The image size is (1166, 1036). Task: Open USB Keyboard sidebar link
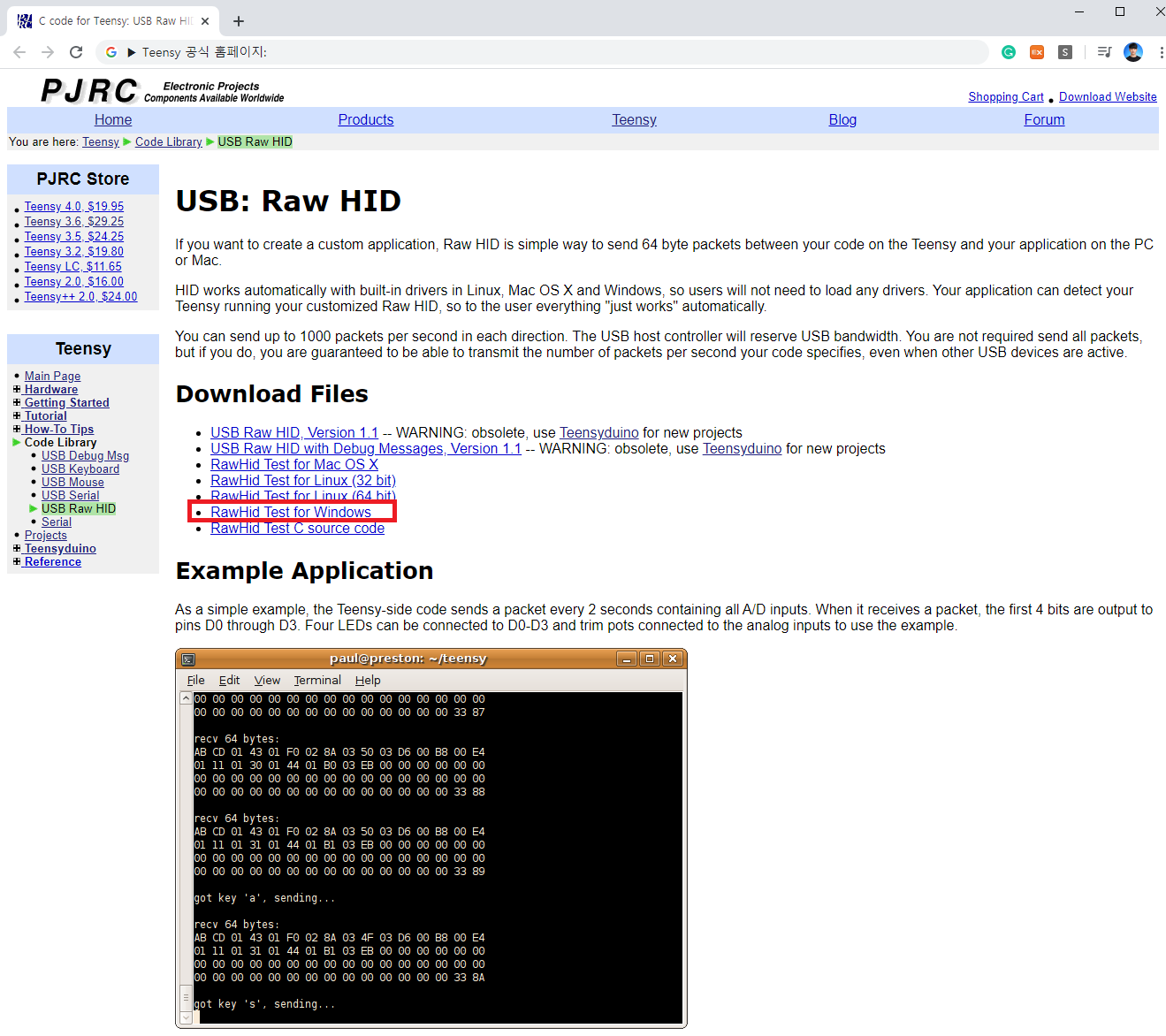click(80, 468)
